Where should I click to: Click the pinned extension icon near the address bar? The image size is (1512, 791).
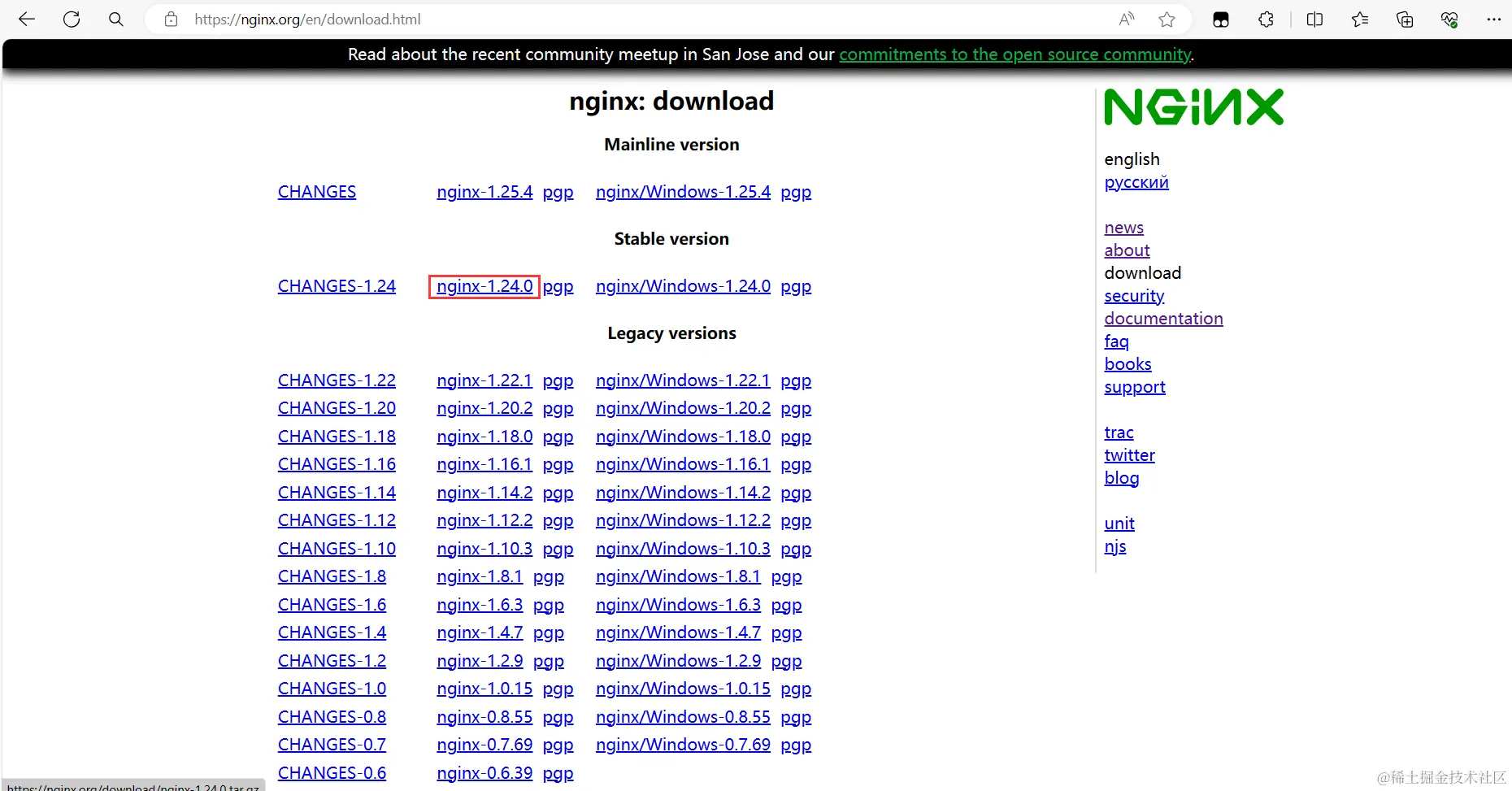coord(1221,19)
